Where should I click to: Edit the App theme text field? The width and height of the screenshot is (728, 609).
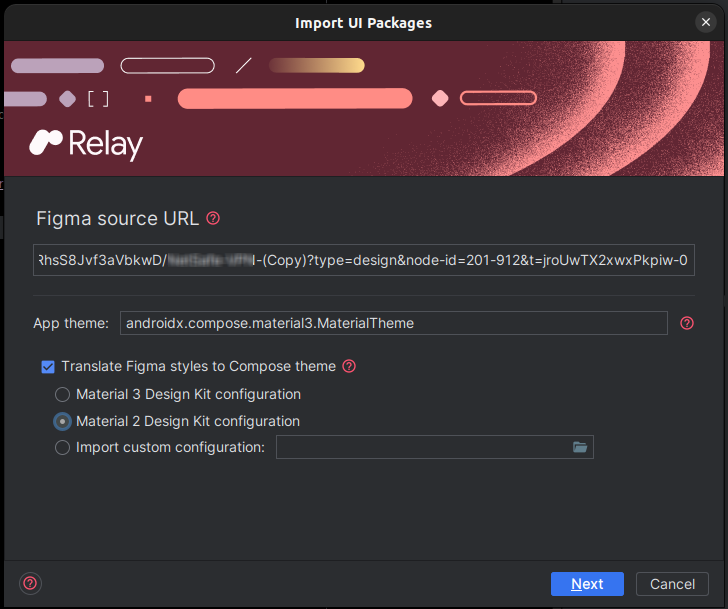pos(393,323)
